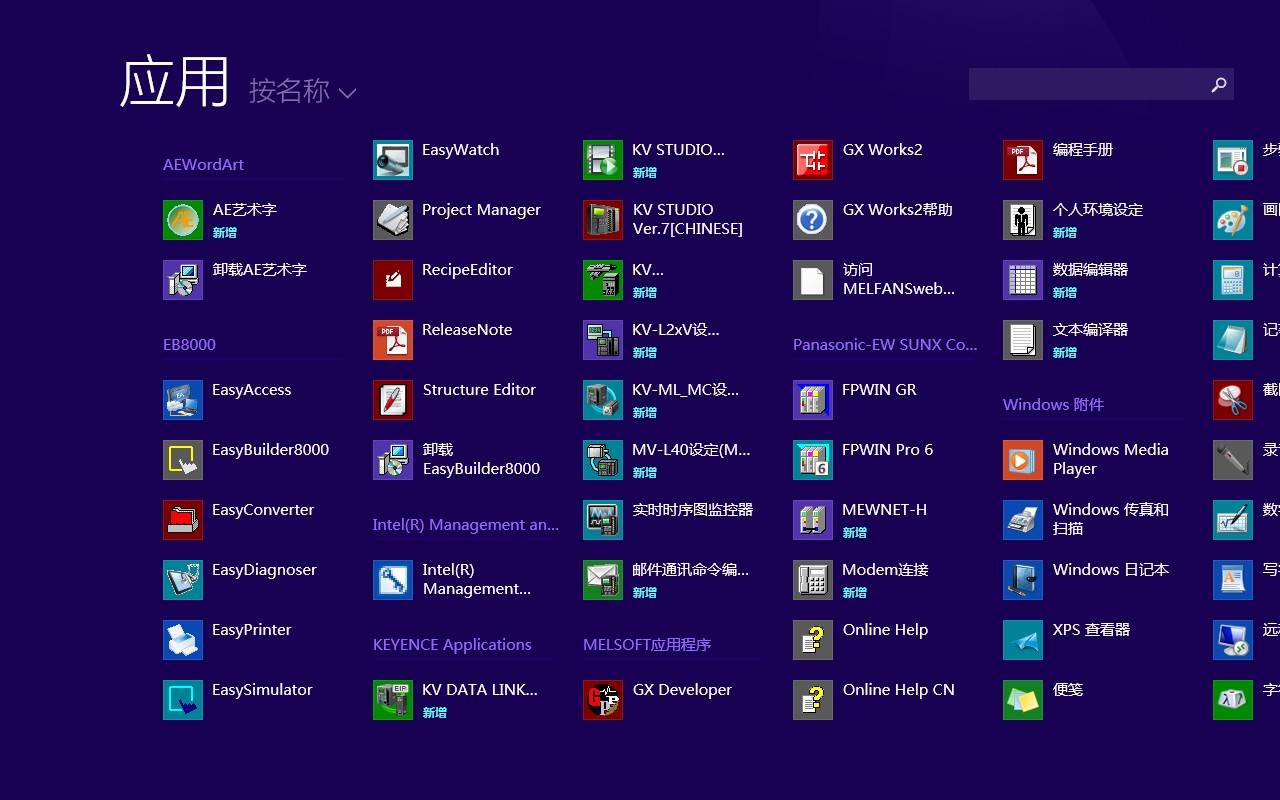Screen dimensions: 1280x800
Task: Open Windows Media Player icon
Action: coord(1023,460)
